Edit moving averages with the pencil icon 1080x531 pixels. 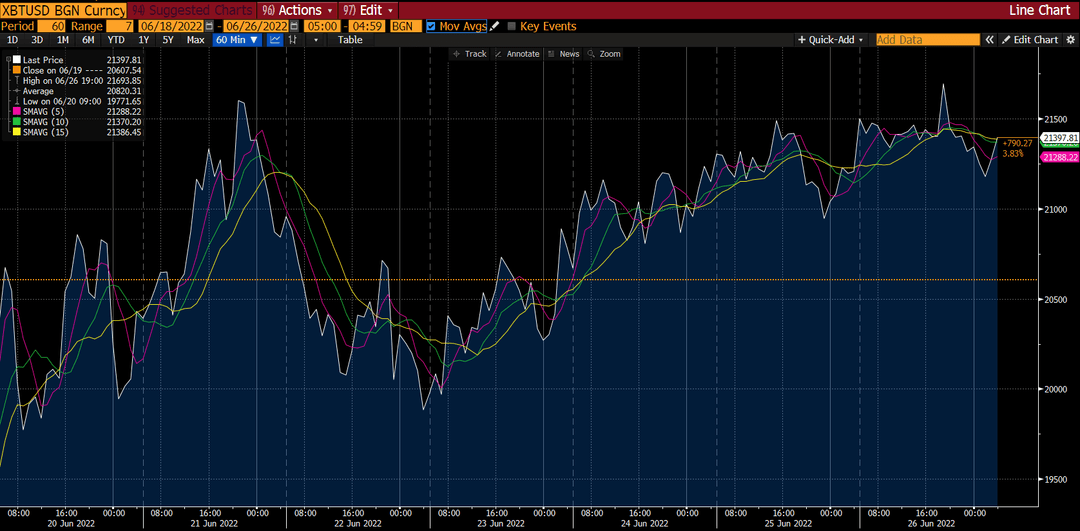pos(494,26)
